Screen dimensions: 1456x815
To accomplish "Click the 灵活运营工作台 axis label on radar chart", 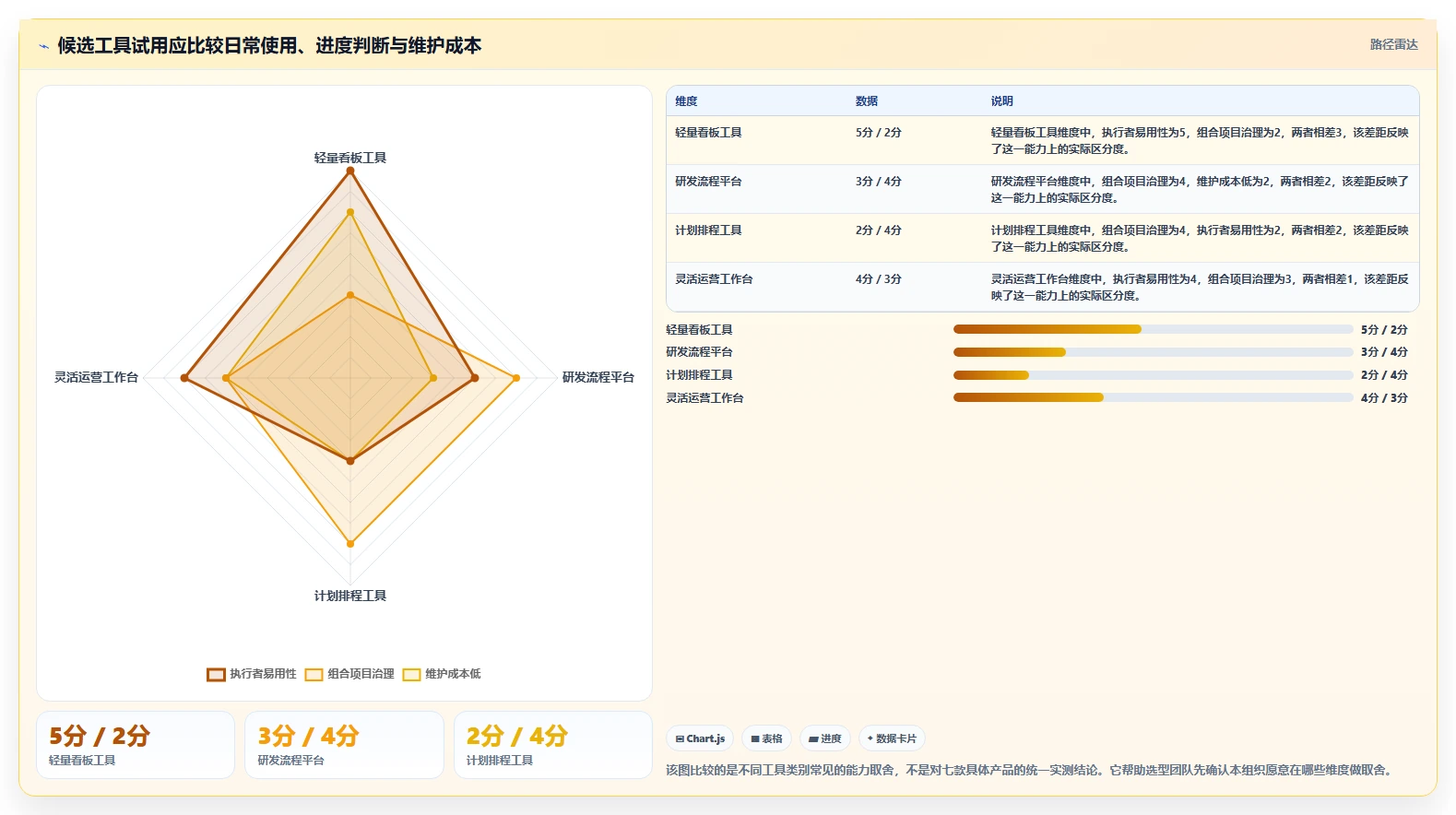I will 96,377.
